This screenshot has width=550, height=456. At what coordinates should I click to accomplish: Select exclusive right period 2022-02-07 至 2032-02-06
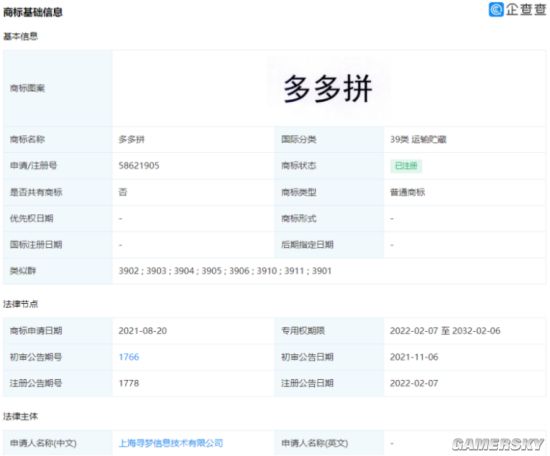coord(445,330)
